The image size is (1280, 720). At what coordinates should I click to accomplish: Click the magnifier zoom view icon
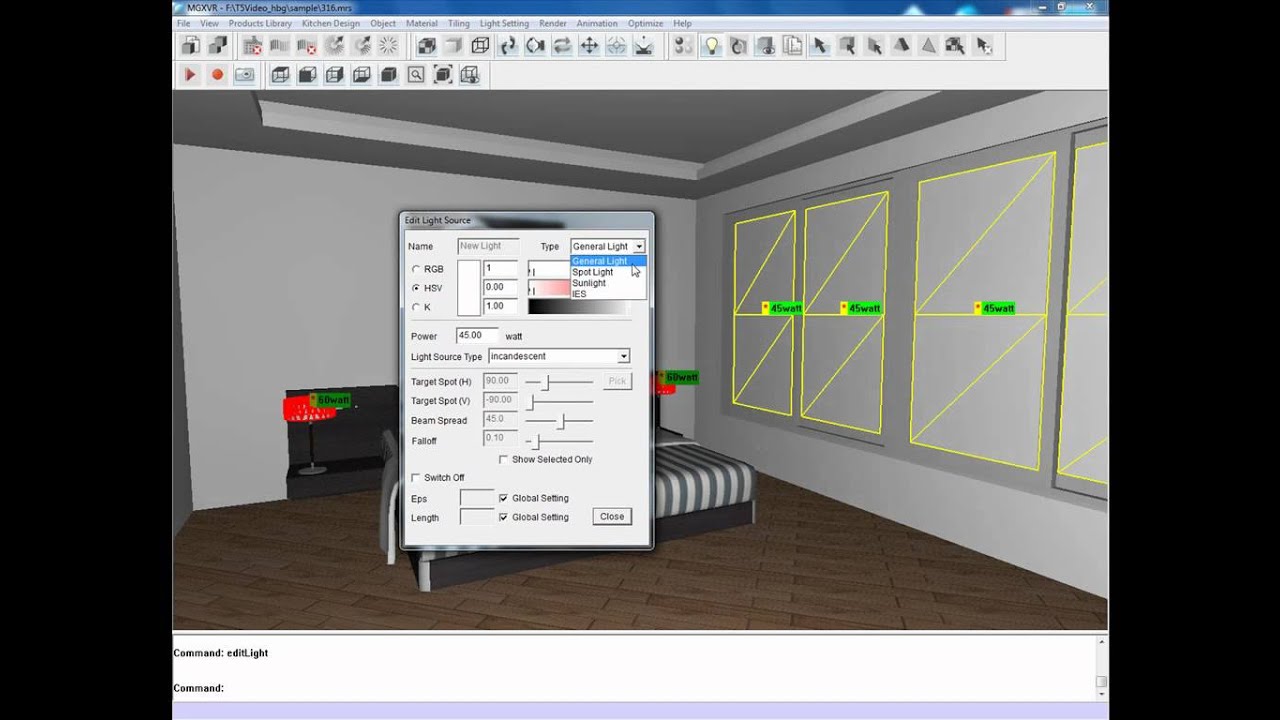tap(415, 74)
